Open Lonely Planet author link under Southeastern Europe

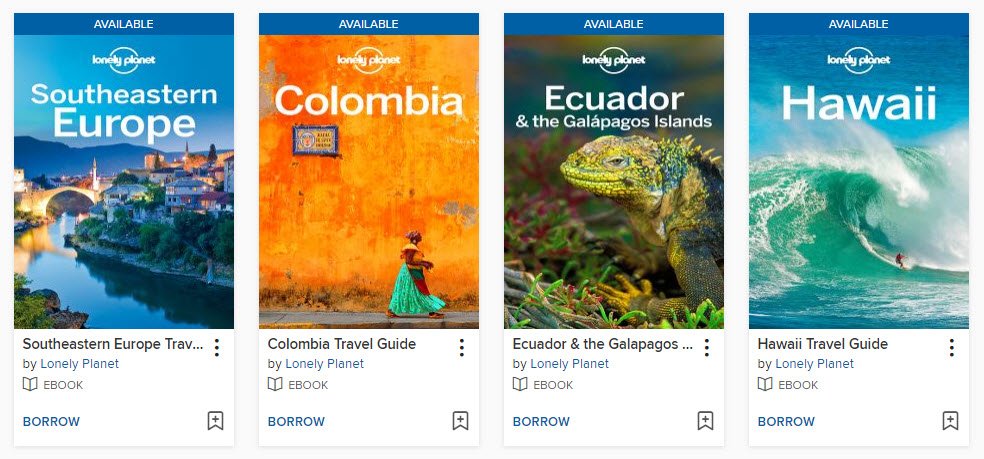coord(80,364)
